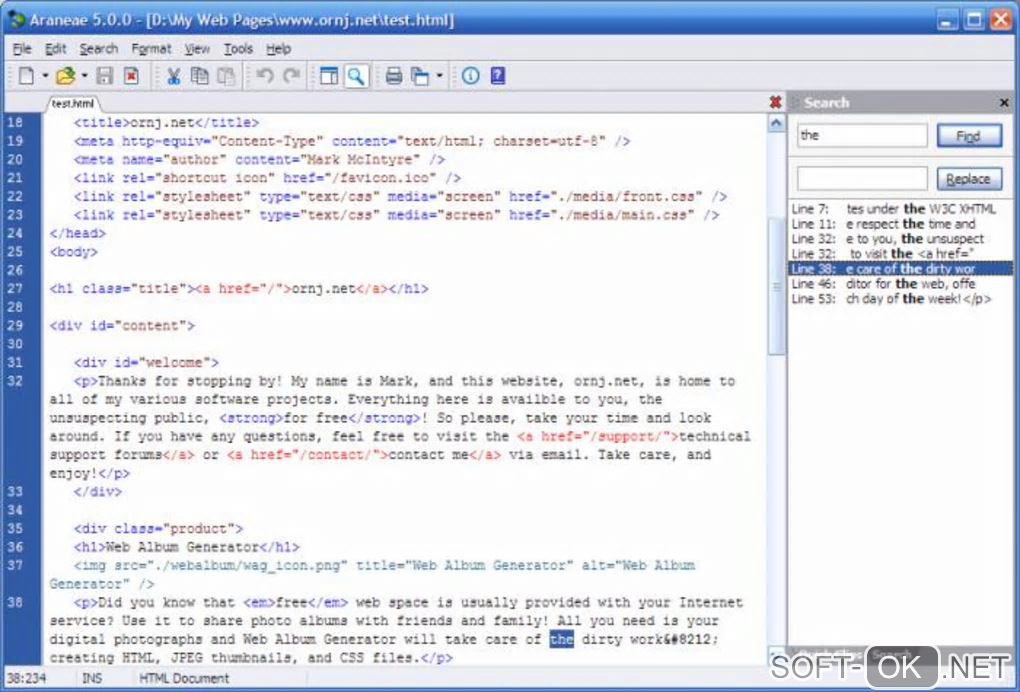Click the search field containing 'the'

coord(862,135)
